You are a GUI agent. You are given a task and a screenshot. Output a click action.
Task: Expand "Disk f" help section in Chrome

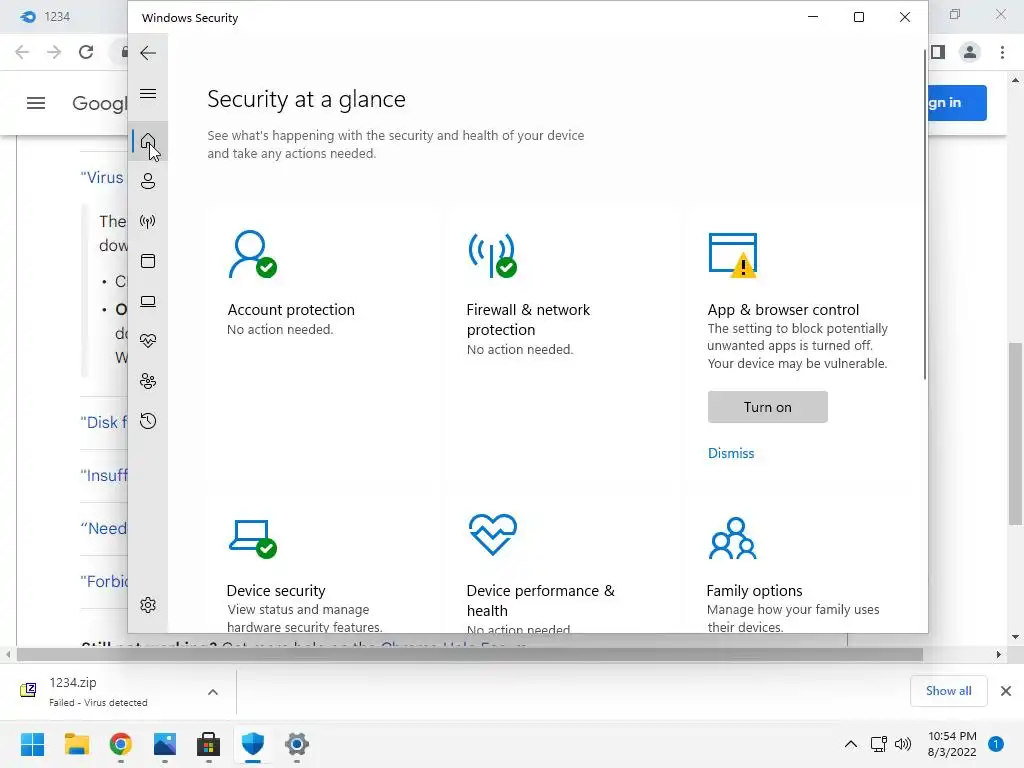click(103, 423)
